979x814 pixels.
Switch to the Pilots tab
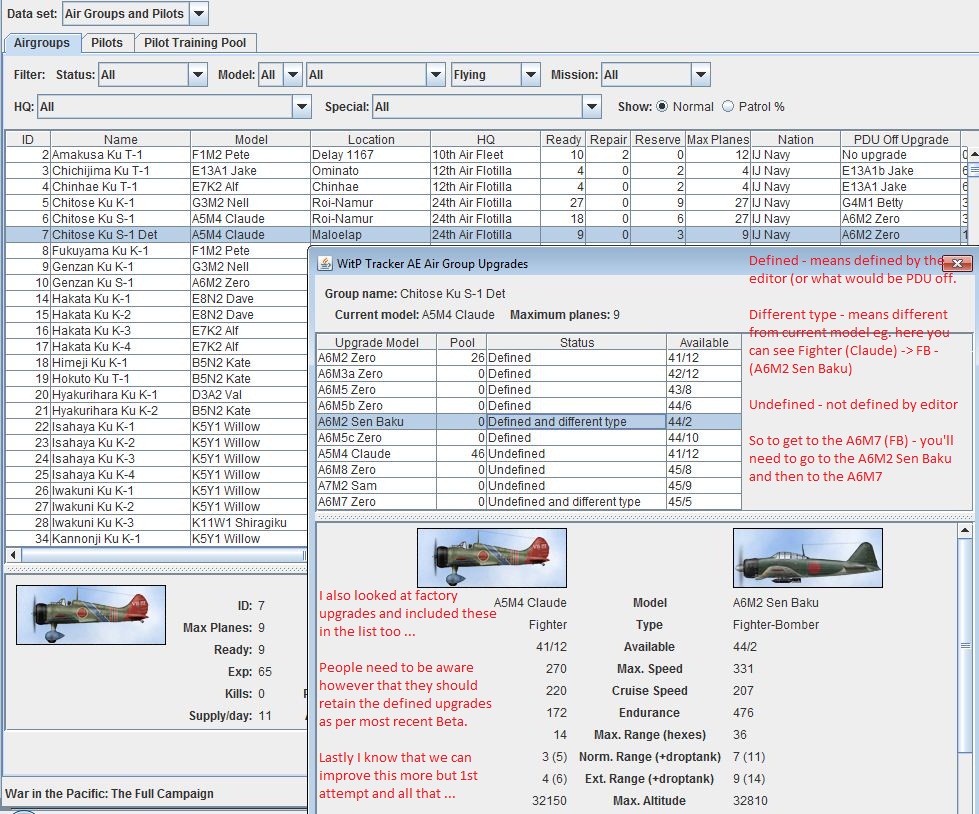click(x=107, y=43)
